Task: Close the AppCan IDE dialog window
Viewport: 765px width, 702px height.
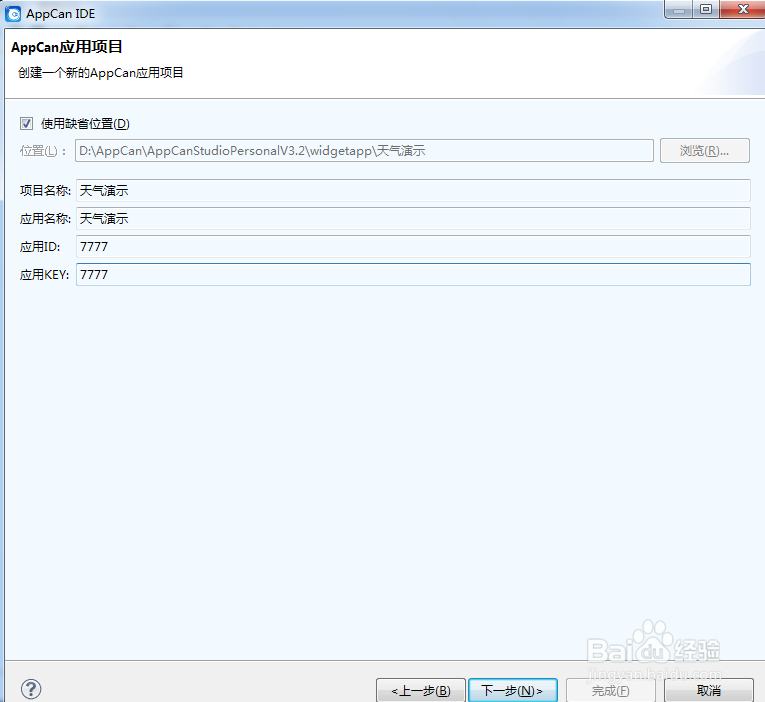Action: pos(743,9)
